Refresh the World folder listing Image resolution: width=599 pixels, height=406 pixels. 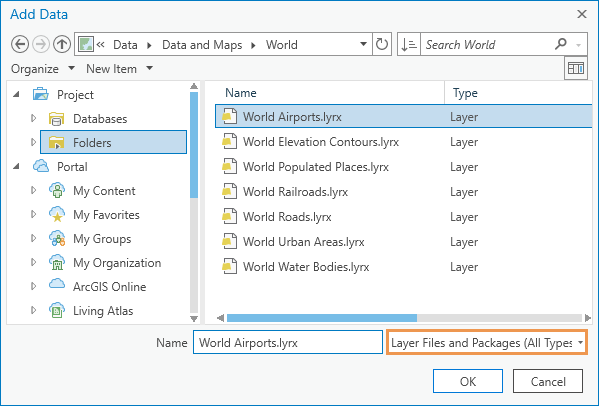point(382,44)
